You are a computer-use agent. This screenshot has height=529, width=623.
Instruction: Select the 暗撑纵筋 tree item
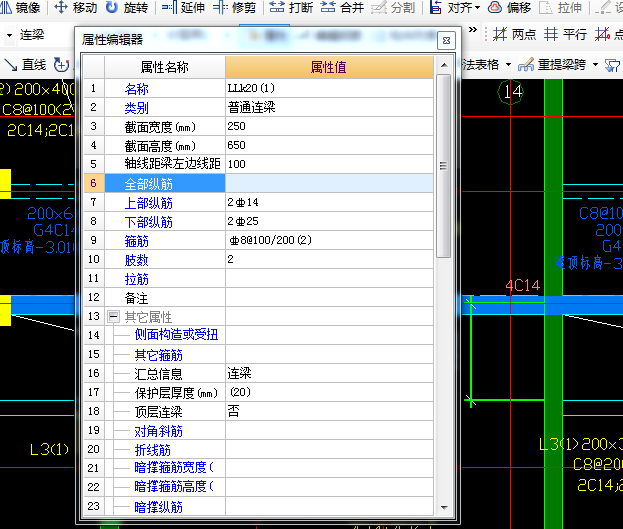tap(159, 507)
